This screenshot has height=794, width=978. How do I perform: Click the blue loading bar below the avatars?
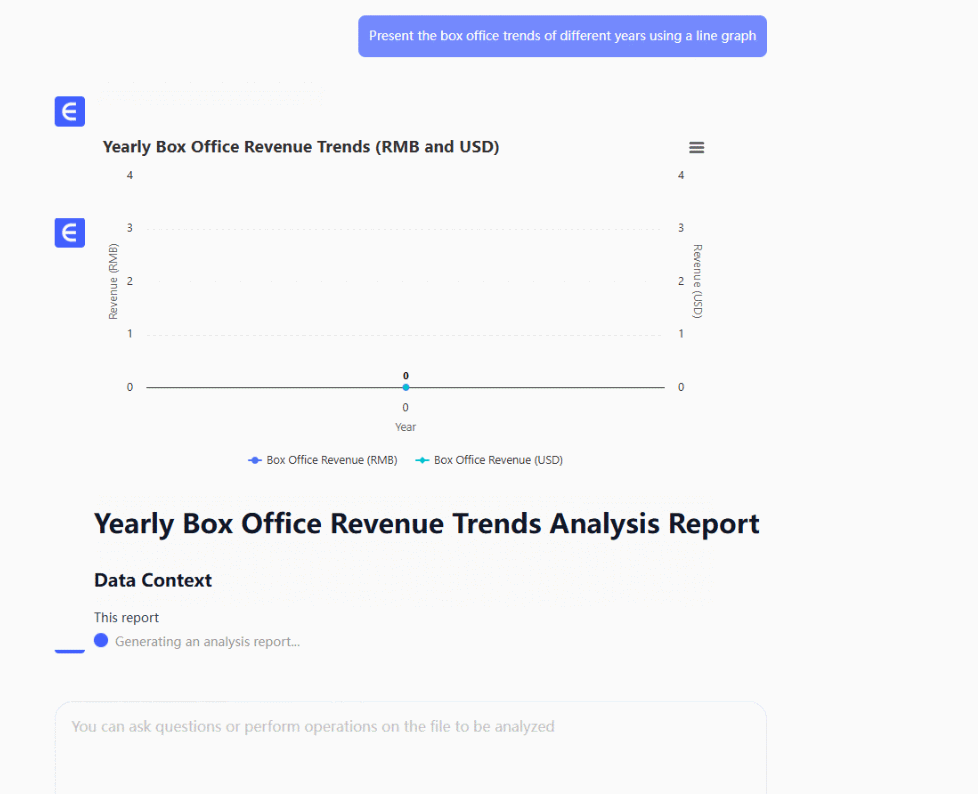[70, 652]
